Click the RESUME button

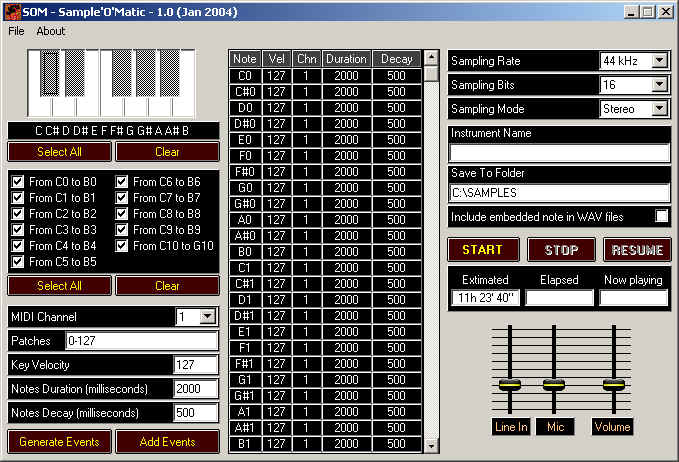coord(637,250)
